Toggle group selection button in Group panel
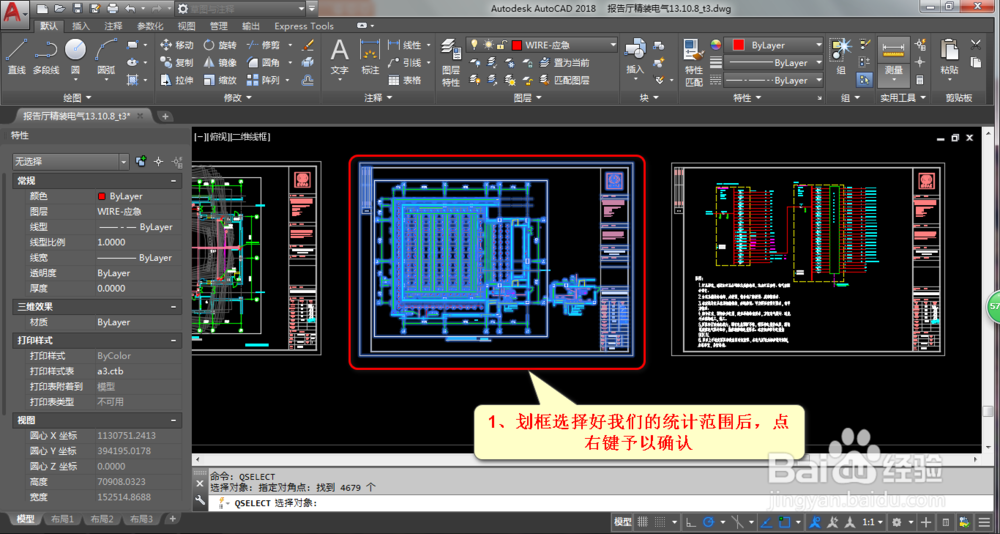1000x534 pixels. pos(865,80)
